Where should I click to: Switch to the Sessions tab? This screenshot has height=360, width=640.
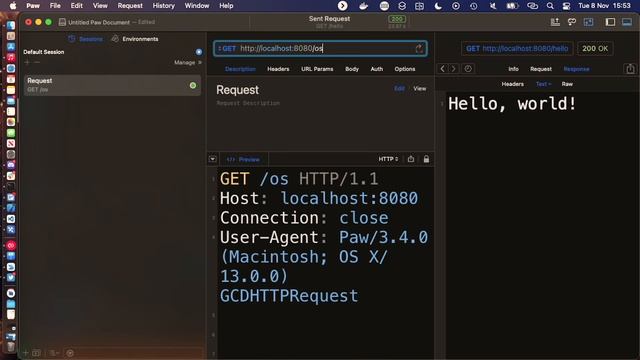86,39
